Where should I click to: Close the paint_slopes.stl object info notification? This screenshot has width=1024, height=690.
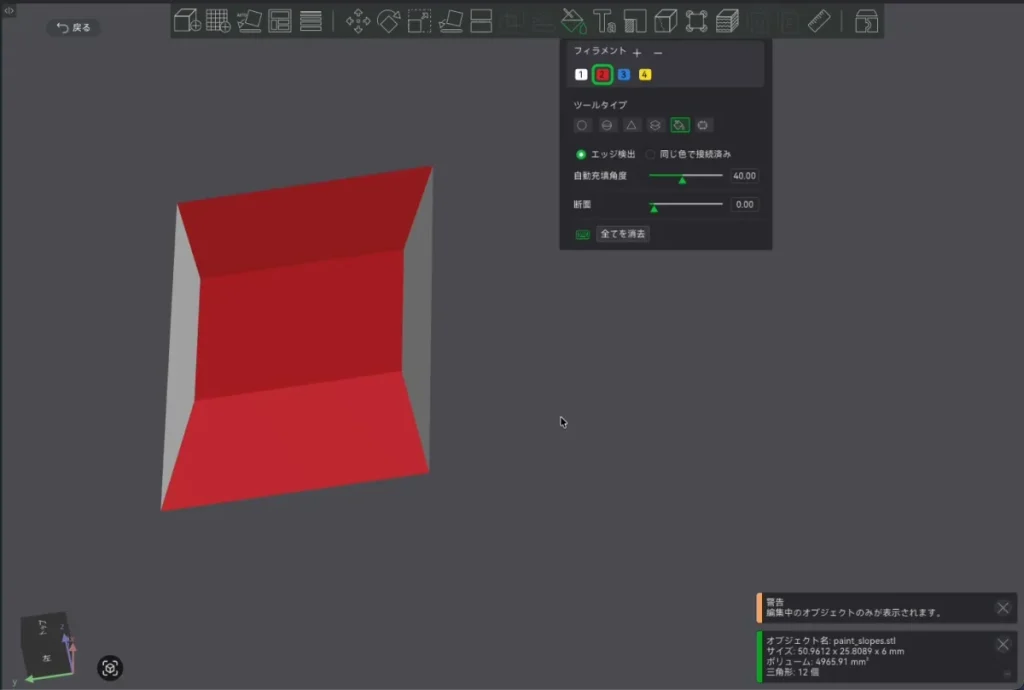(x=1003, y=644)
